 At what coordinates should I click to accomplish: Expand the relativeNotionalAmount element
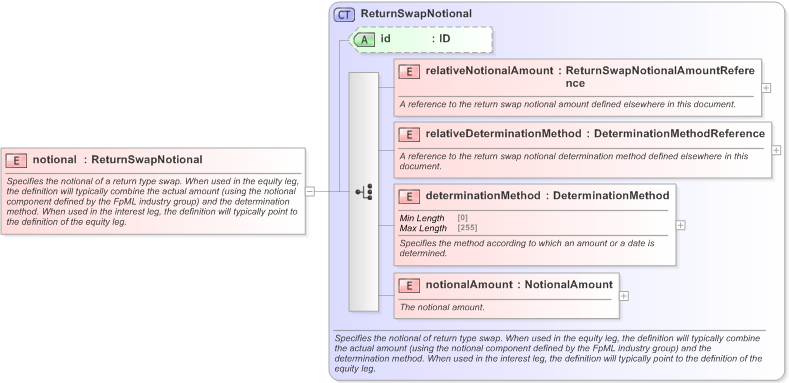[x=766, y=88]
